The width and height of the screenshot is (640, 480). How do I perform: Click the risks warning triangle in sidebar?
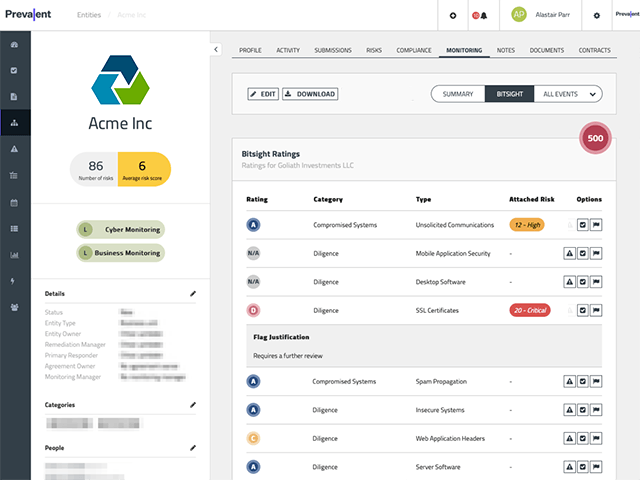click(x=14, y=149)
